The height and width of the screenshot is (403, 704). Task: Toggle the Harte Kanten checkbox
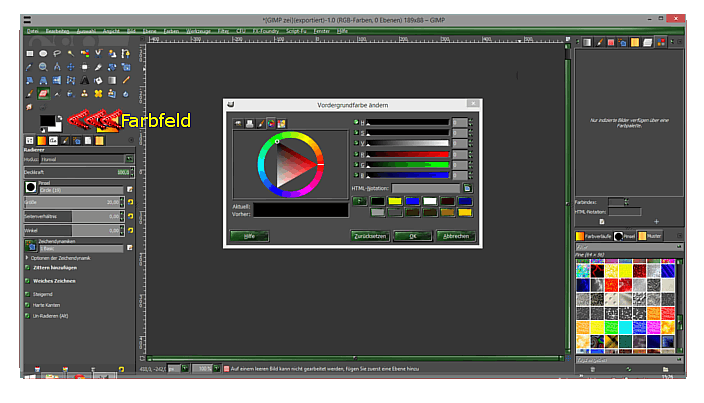click(x=27, y=305)
